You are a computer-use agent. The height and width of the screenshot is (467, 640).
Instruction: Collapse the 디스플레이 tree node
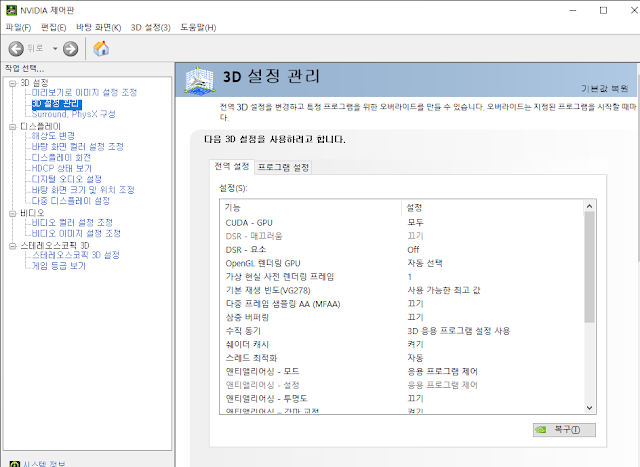[13, 127]
